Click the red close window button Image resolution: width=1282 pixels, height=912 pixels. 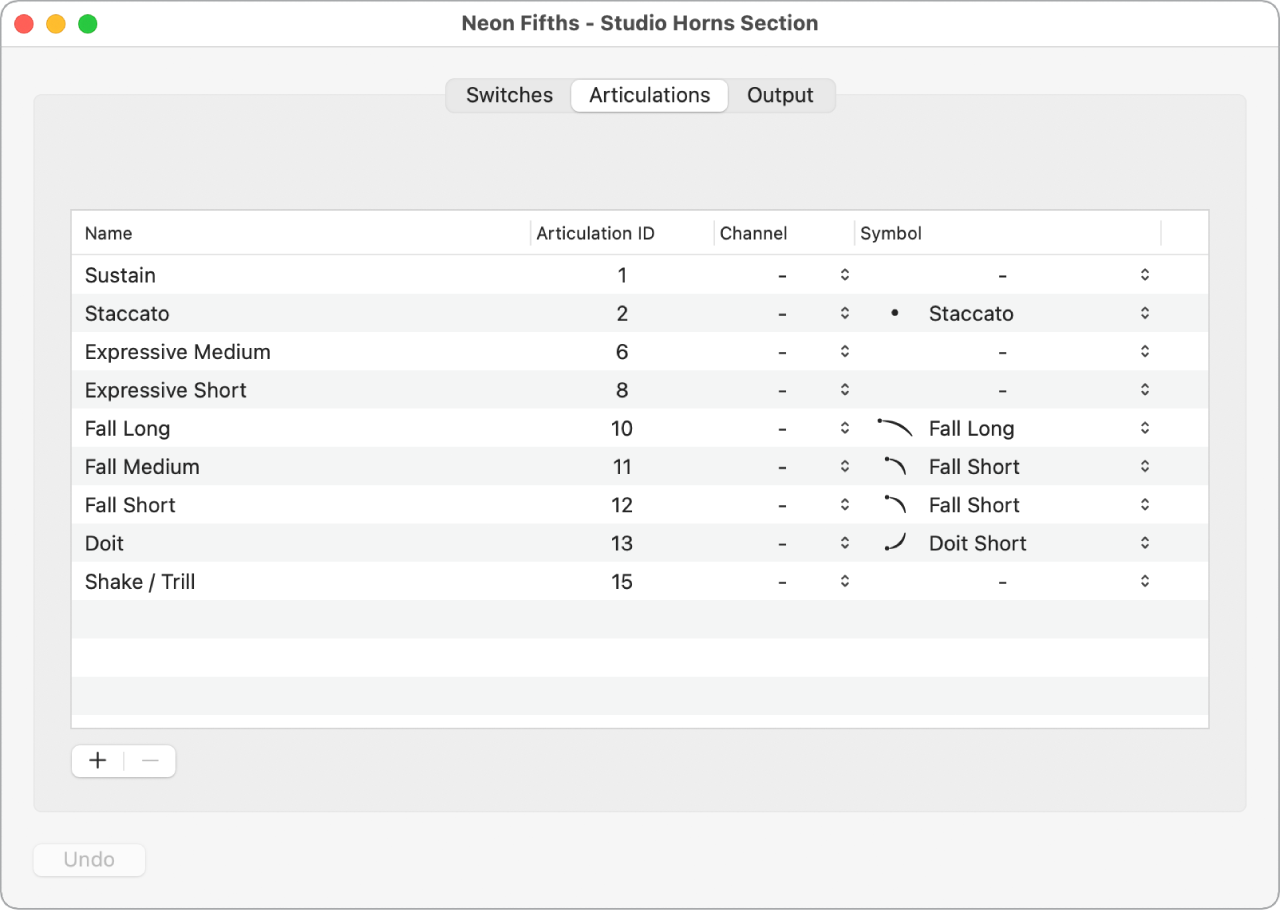pos(24,24)
